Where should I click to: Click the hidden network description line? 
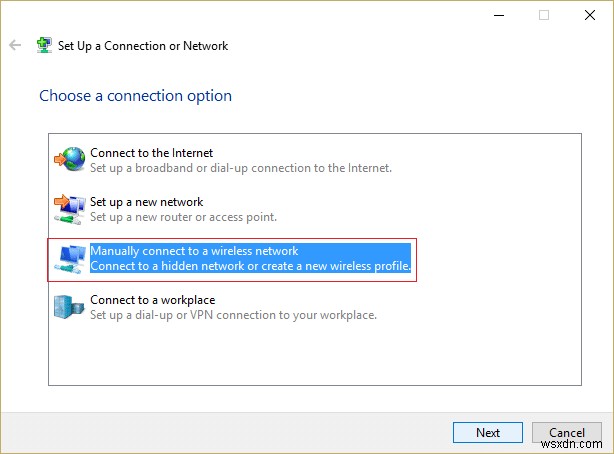(x=250, y=266)
